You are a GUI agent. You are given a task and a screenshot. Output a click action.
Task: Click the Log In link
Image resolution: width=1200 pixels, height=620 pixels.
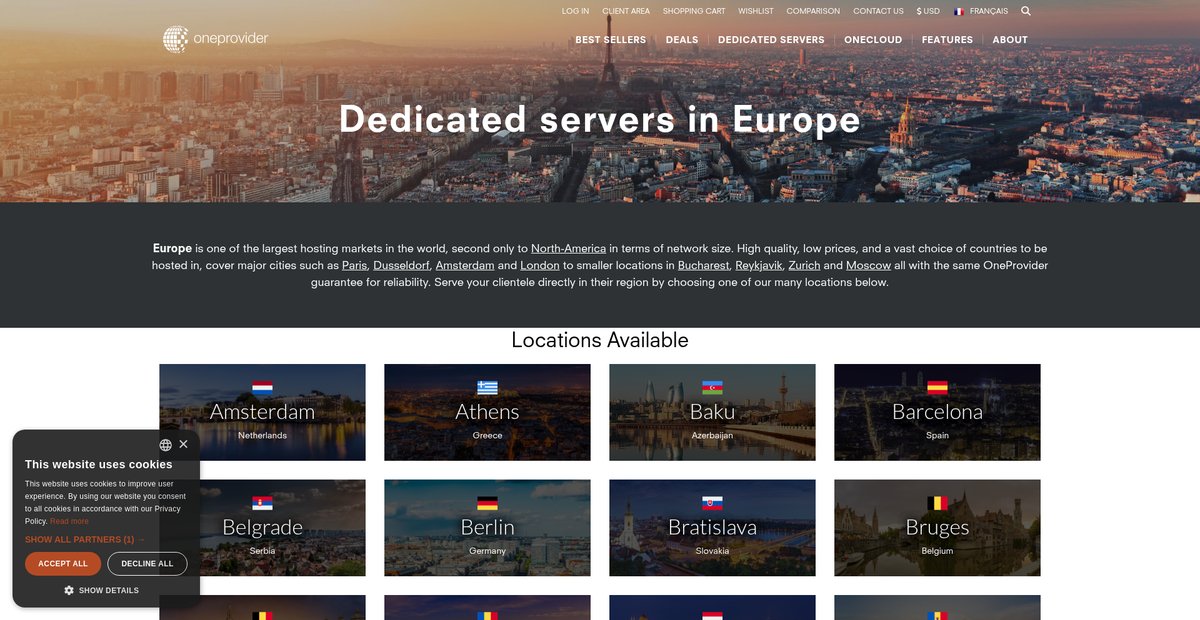[575, 11]
